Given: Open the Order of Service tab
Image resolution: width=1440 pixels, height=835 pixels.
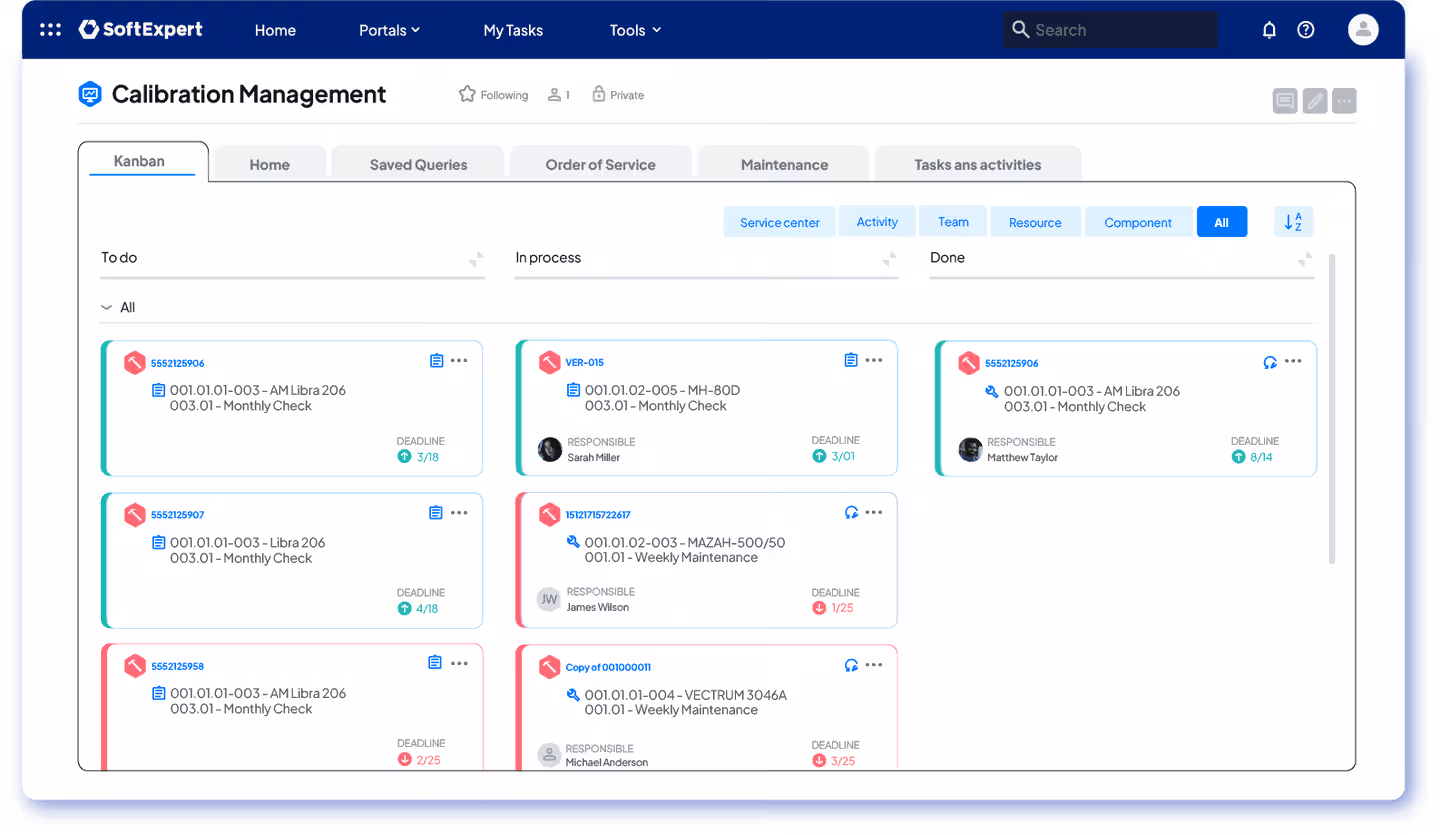Looking at the screenshot, I should 600,164.
